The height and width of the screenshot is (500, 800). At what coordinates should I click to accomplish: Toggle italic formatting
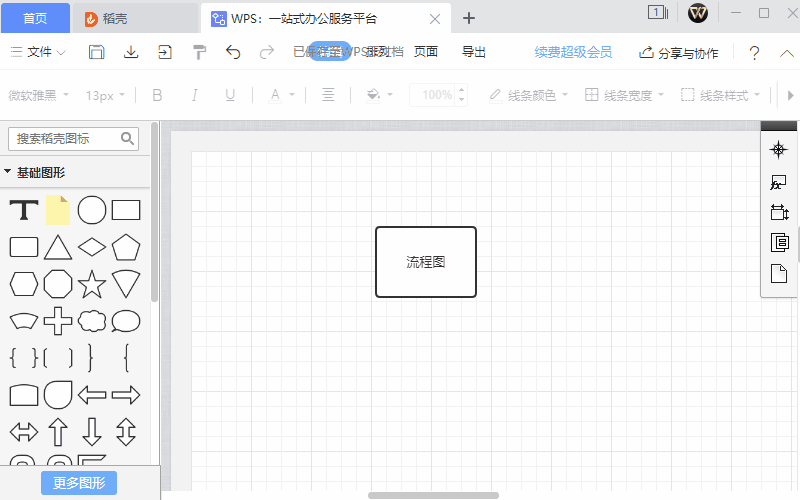click(x=194, y=95)
